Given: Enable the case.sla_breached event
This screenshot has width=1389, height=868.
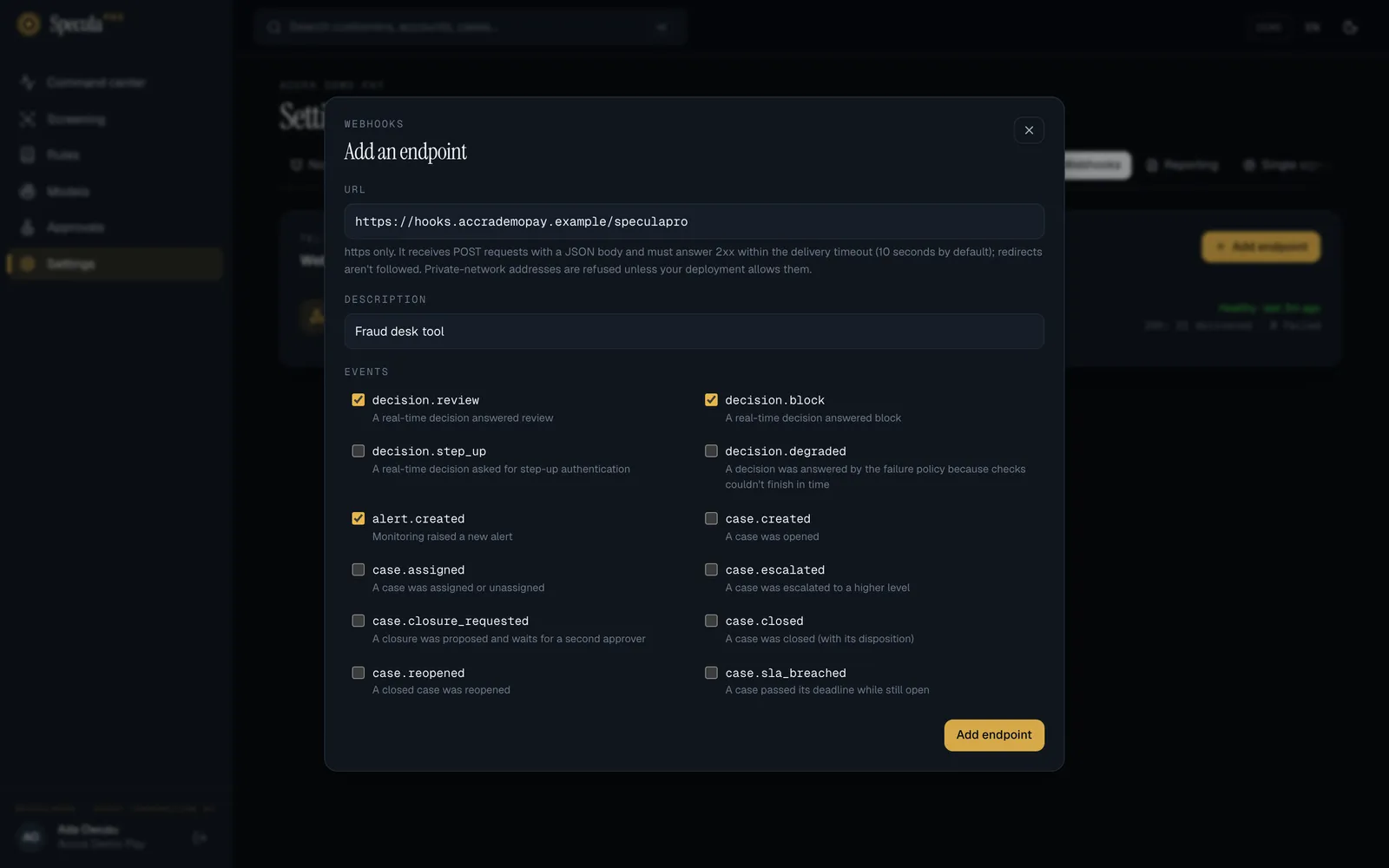Looking at the screenshot, I should pos(711,673).
